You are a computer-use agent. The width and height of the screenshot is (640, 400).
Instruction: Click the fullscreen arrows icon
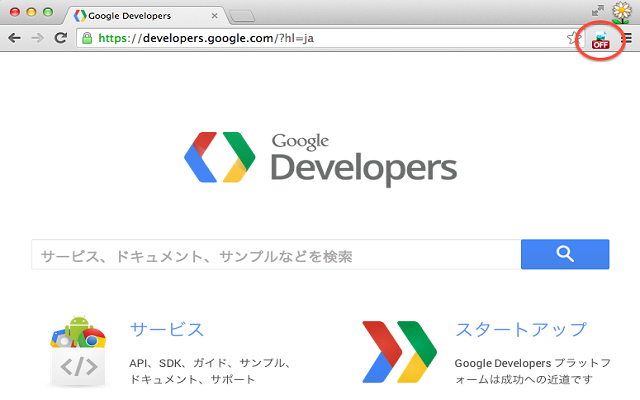598,11
